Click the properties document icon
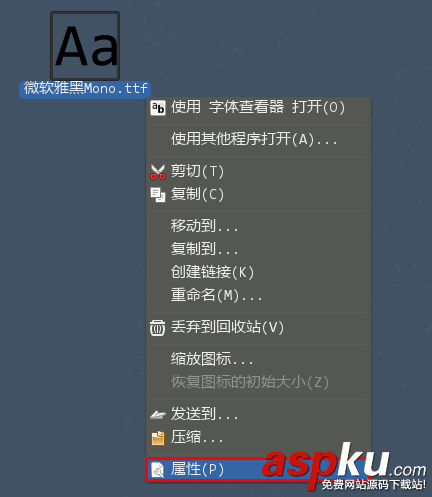This screenshot has height=497, width=432. [158, 470]
